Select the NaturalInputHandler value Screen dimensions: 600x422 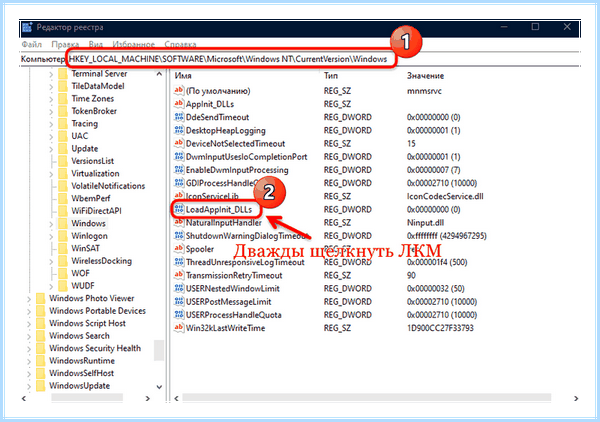pos(223,223)
